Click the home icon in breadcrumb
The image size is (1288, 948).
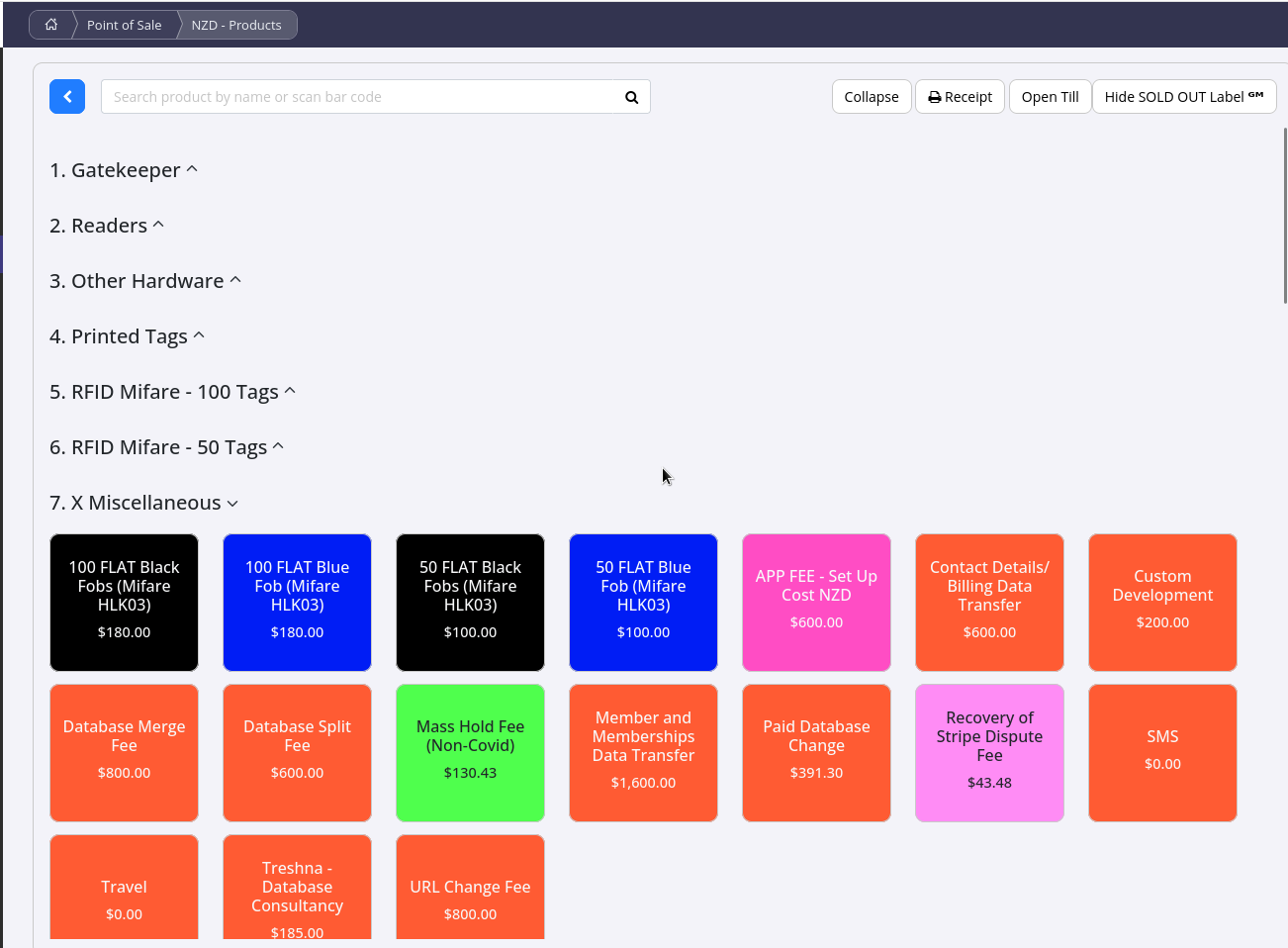point(51,25)
